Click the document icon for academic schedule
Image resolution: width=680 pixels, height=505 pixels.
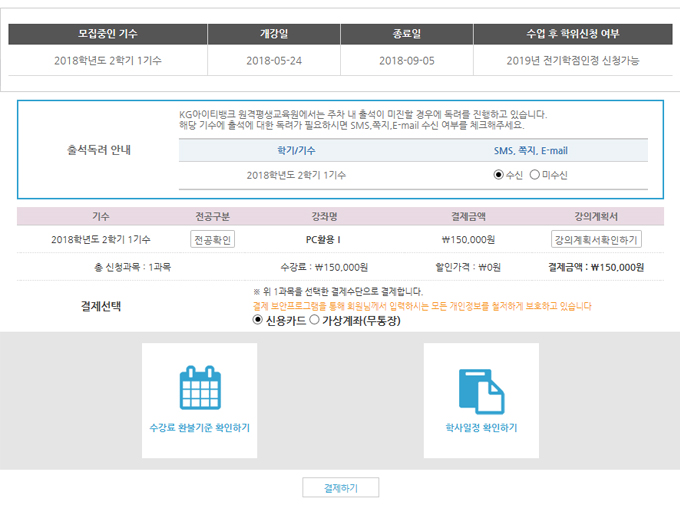481,389
